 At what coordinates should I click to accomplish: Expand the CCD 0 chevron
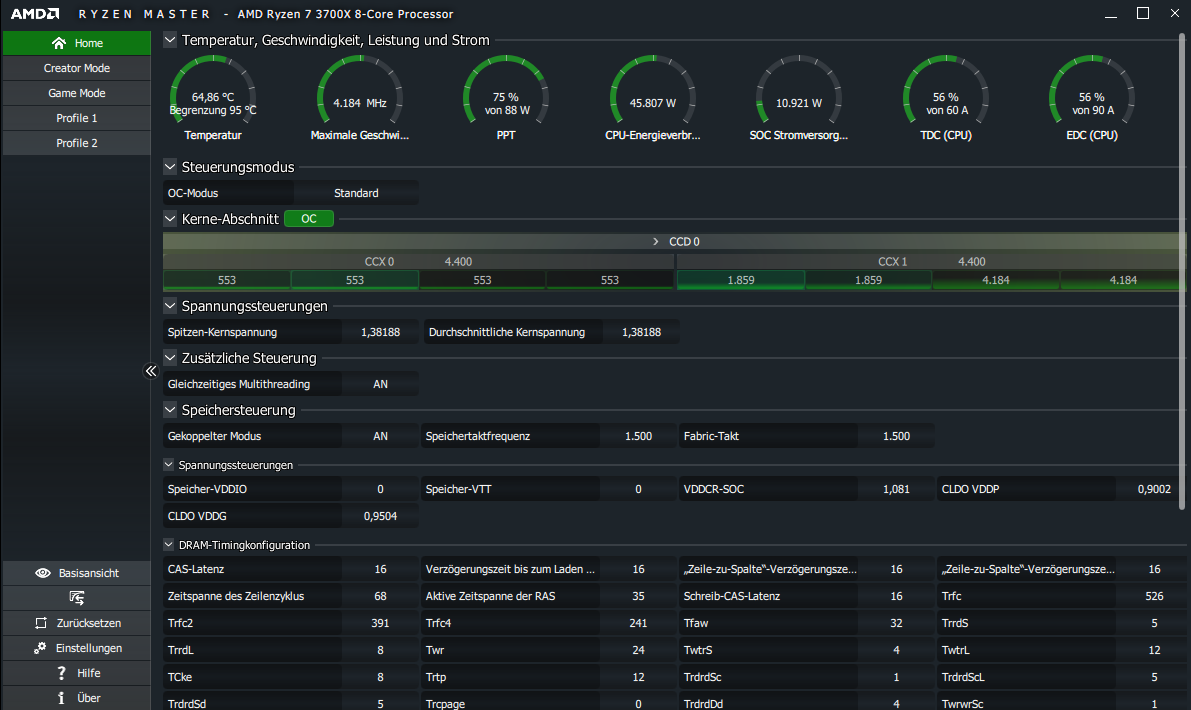[x=656, y=241]
